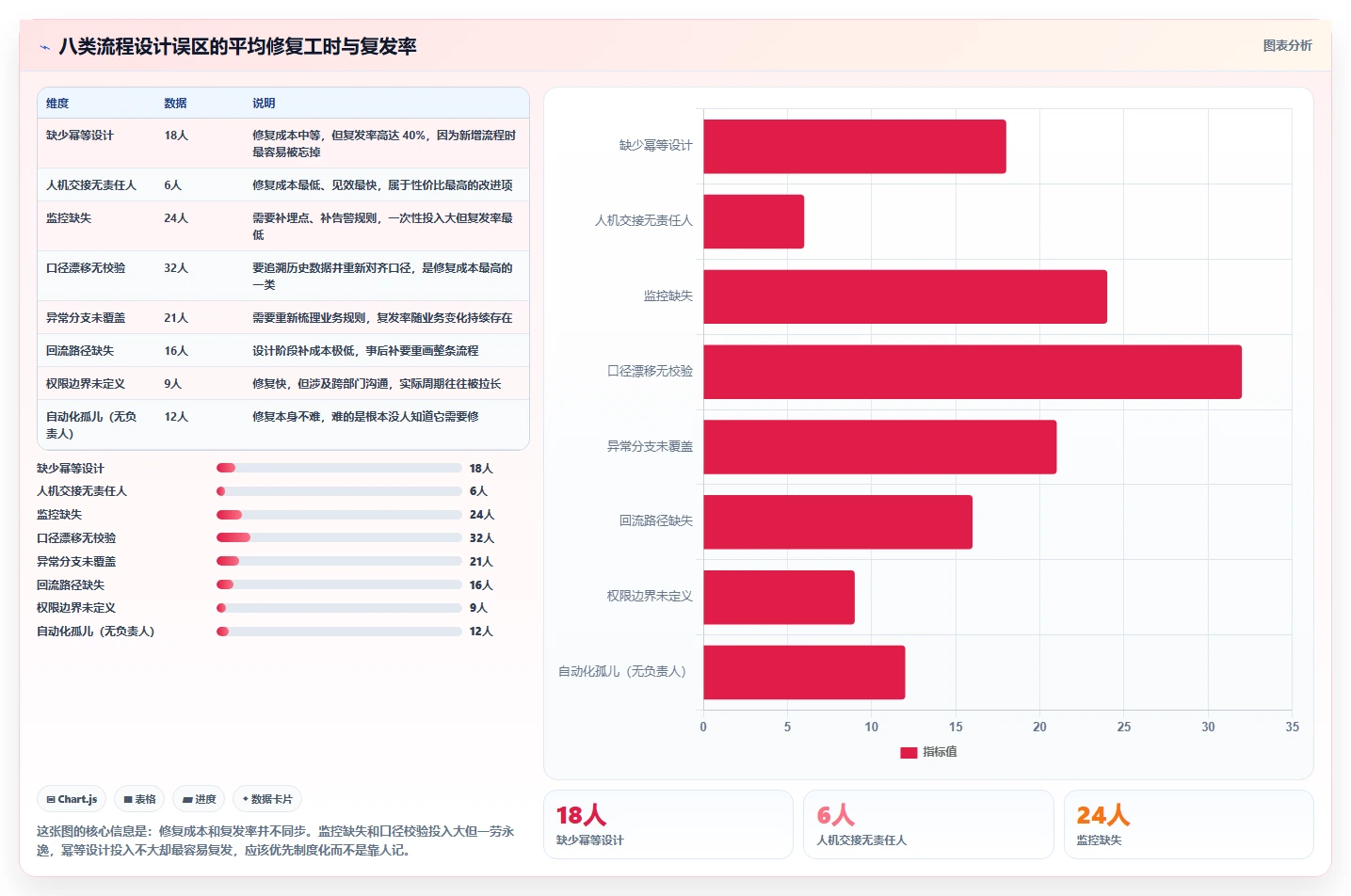Click the 自动化孤儿 progress bar
Image resolution: width=1351 pixels, height=896 pixels.
coord(339,632)
